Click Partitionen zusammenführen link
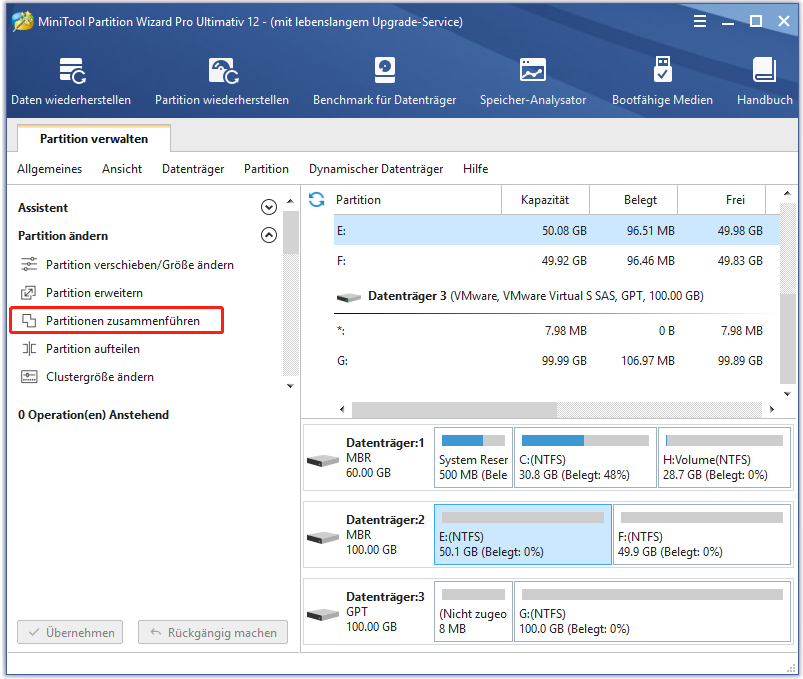The height and width of the screenshot is (679, 803). (123, 321)
